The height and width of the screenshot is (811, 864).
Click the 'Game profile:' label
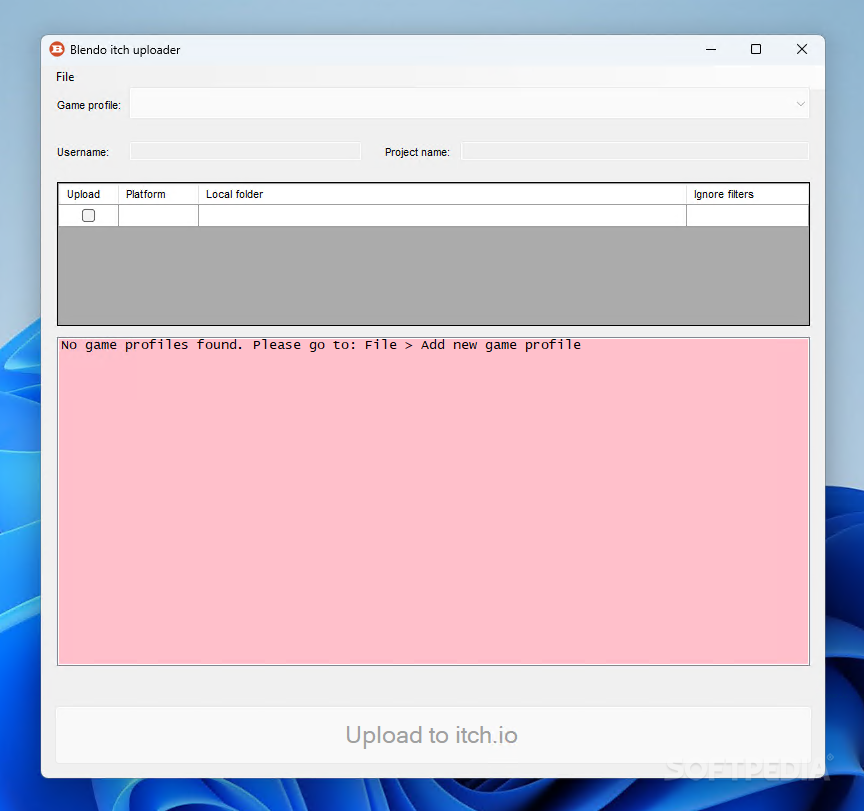pyautogui.click(x=89, y=105)
